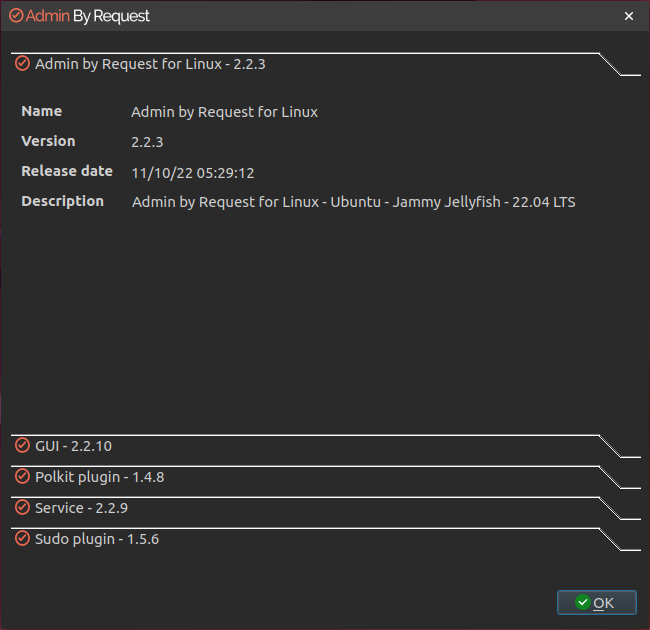
Task: Expand the Service - 2.2.9 section
Action: [x=326, y=508]
